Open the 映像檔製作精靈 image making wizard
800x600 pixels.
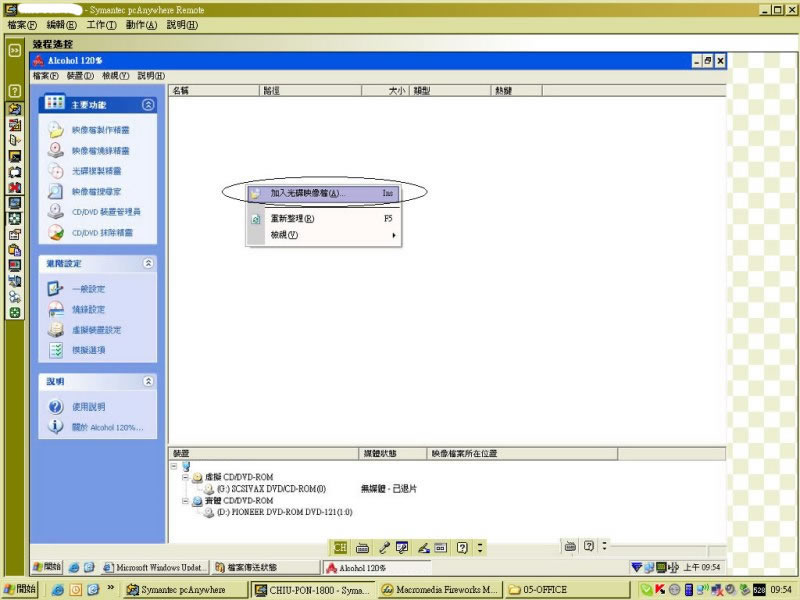(x=100, y=130)
